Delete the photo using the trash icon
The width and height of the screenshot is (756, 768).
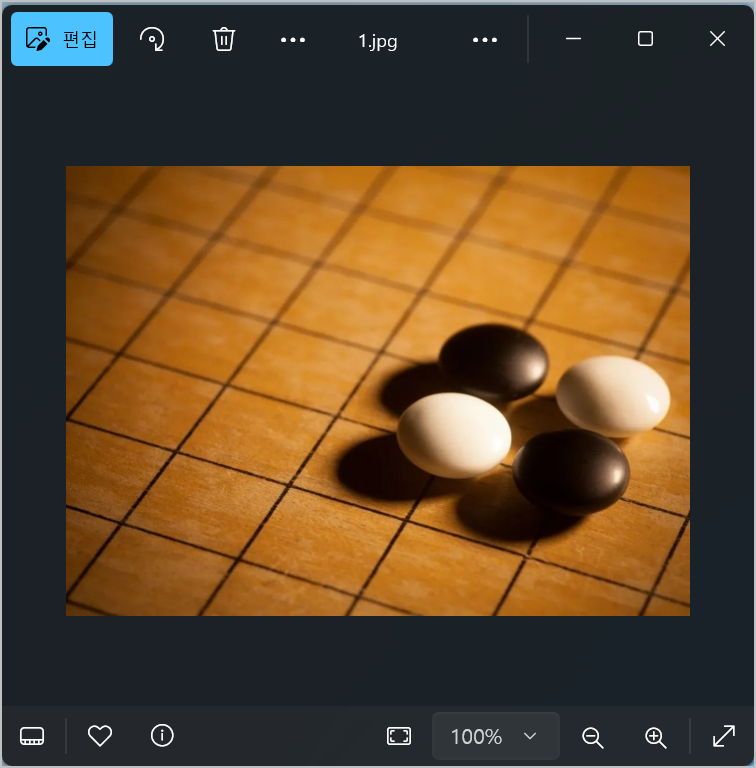tap(224, 39)
